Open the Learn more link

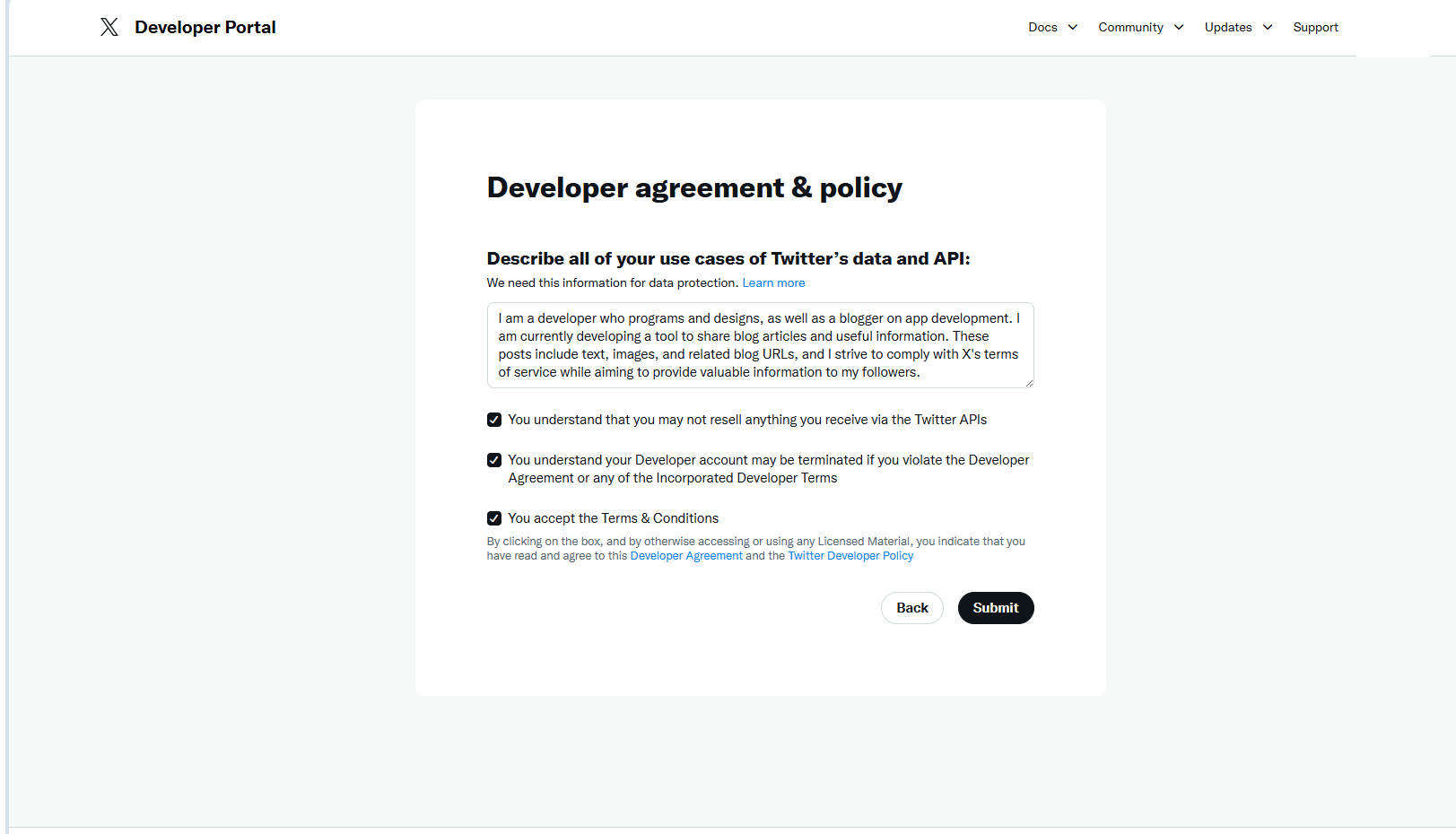click(x=773, y=282)
